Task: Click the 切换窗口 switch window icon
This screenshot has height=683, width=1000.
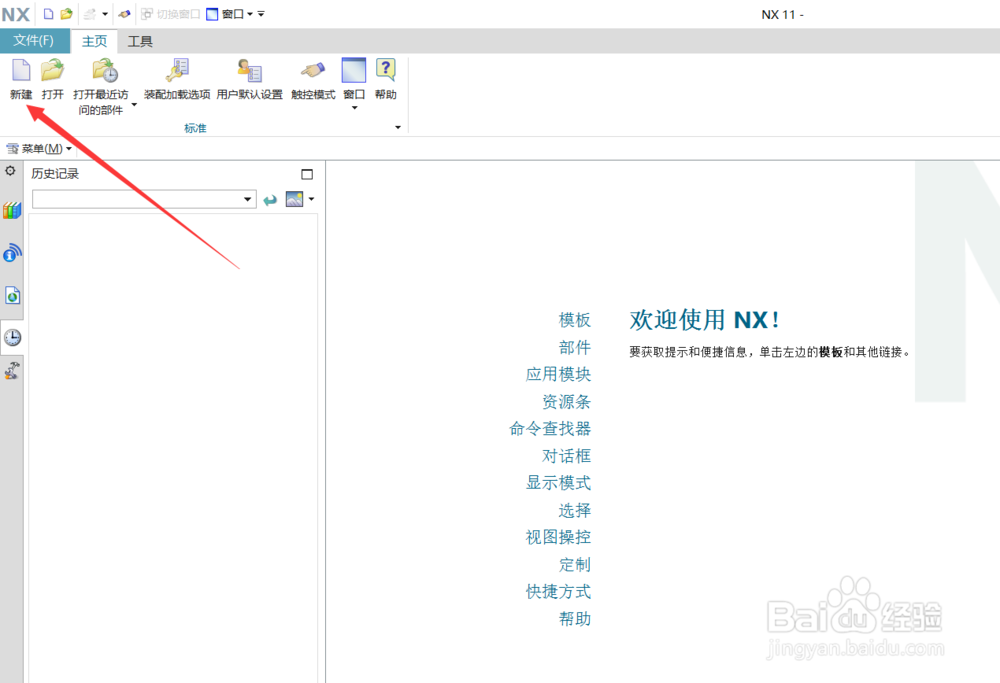Action: [147, 14]
